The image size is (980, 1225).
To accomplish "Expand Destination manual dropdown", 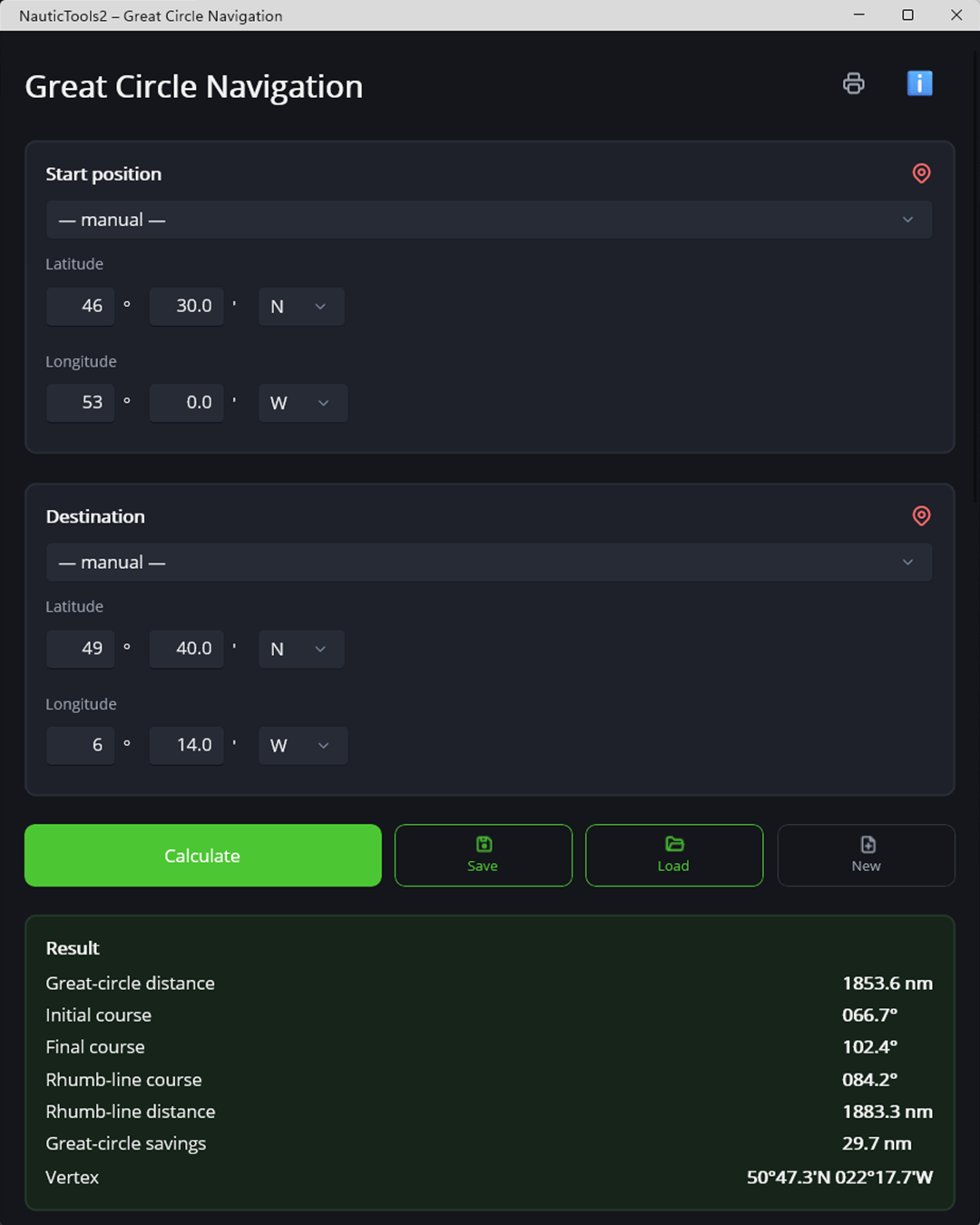I will pos(489,563).
